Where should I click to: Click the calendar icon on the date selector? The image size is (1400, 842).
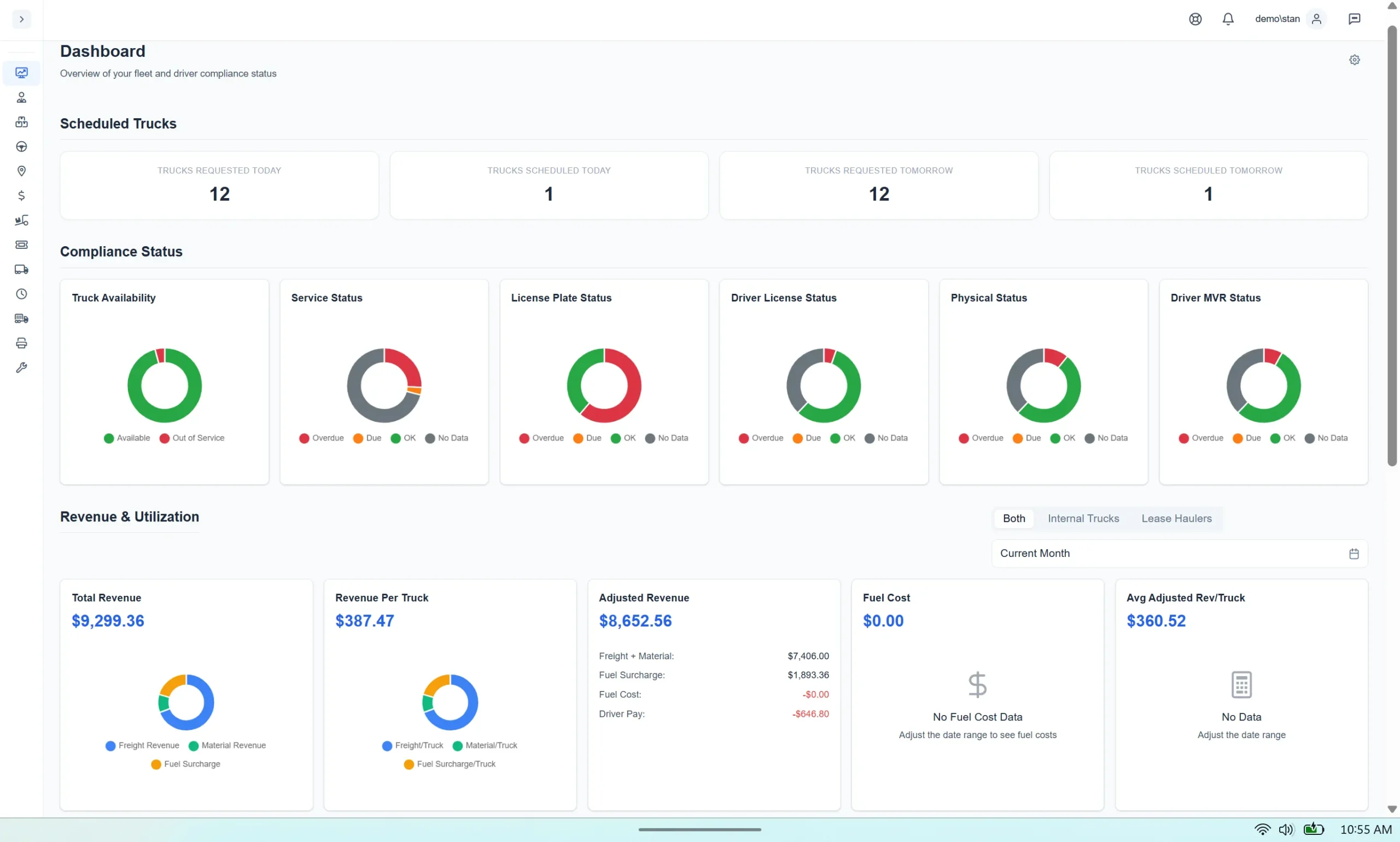1354,553
